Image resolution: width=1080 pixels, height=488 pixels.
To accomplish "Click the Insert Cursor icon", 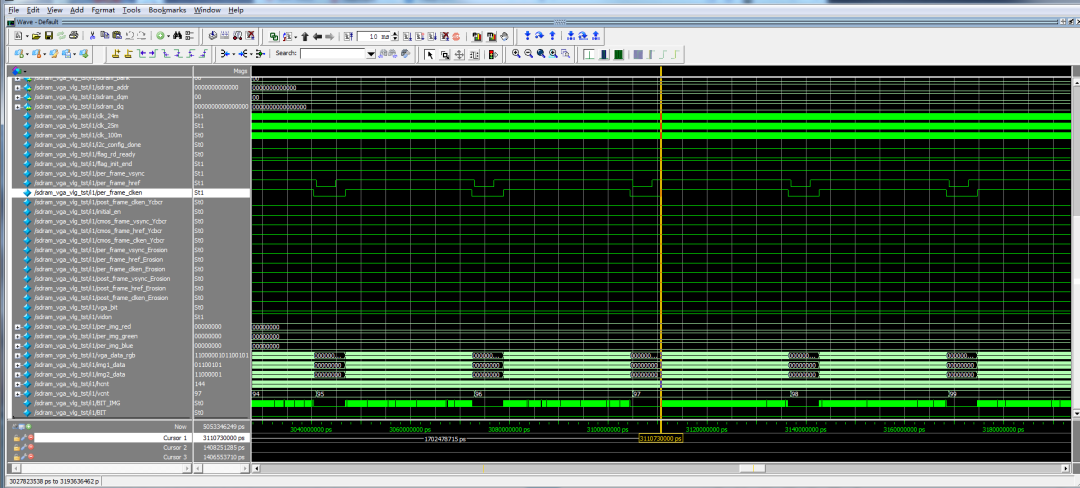I will 118,54.
